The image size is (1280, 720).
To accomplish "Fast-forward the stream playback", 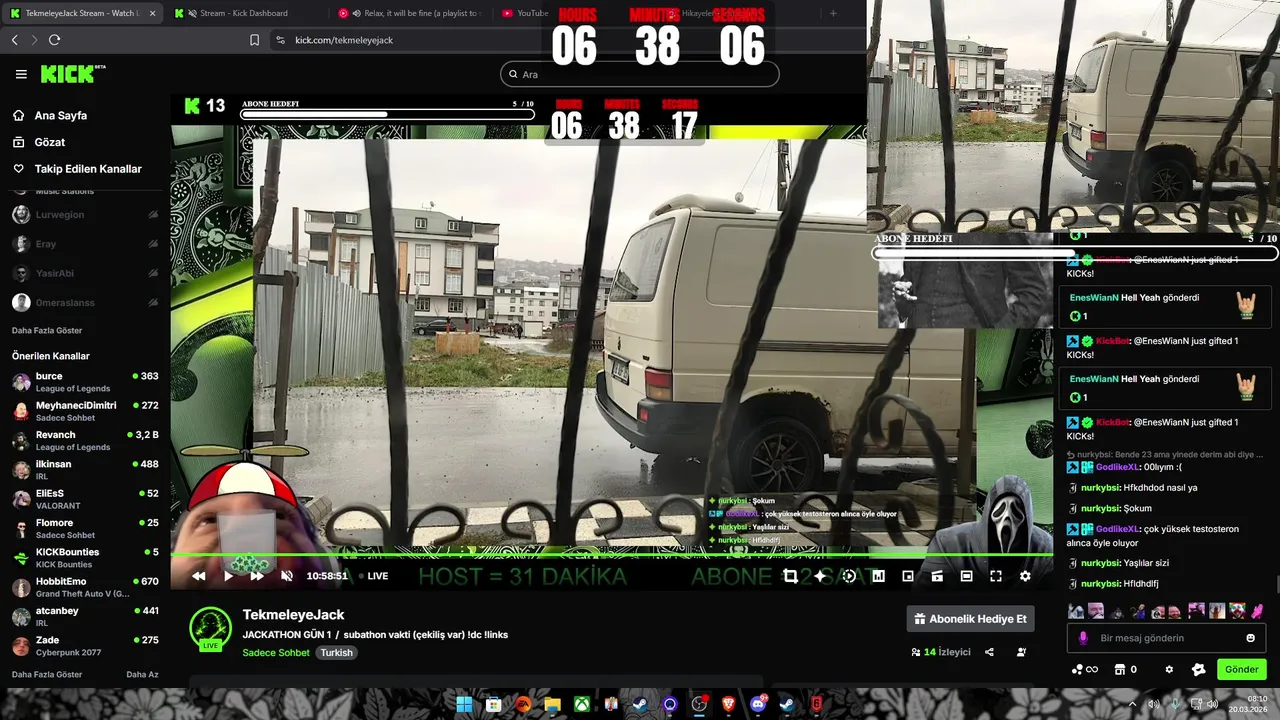I will coord(257,576).
